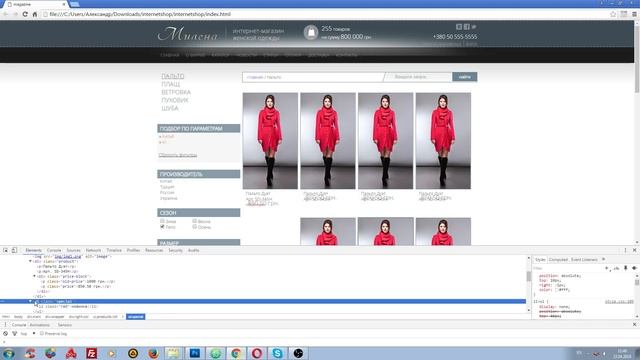Open the ПЛАЩ category link

tap(171, 84)
